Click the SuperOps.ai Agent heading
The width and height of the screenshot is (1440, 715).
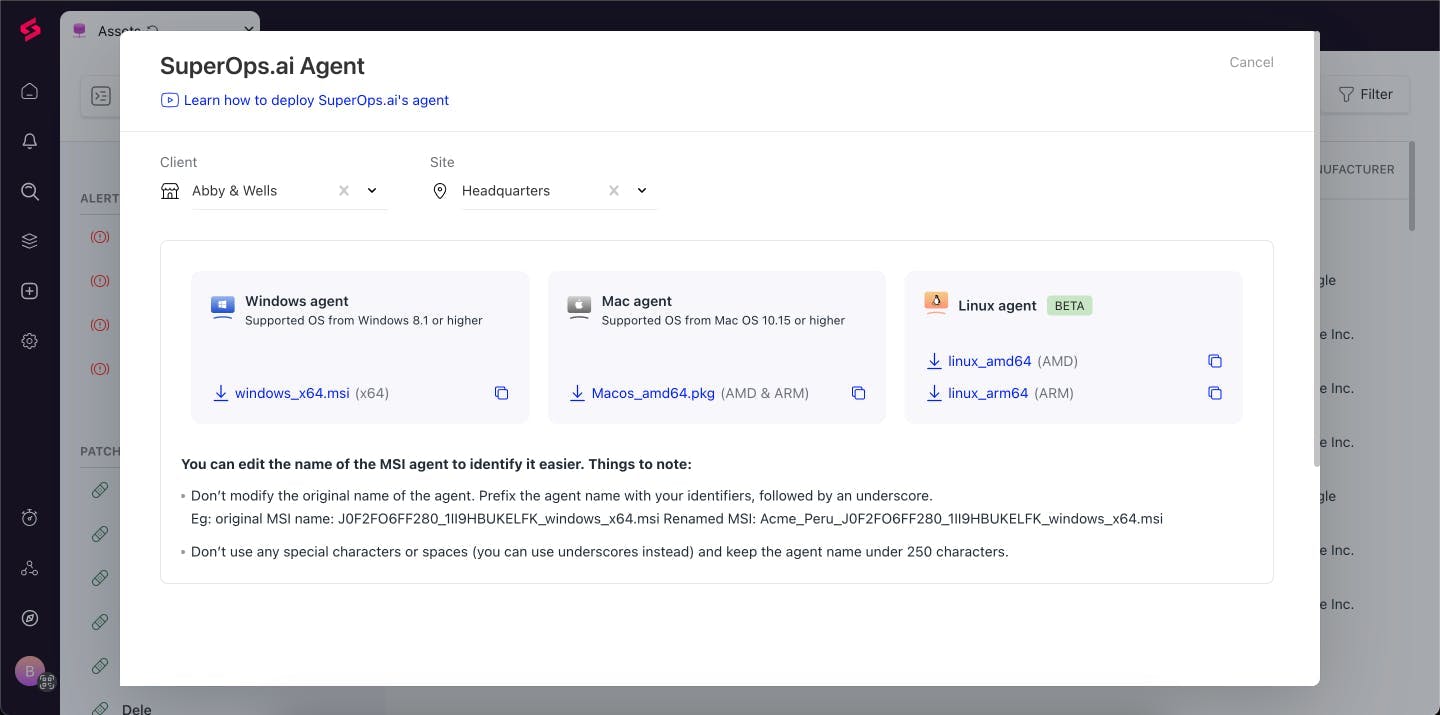(262, 66)
